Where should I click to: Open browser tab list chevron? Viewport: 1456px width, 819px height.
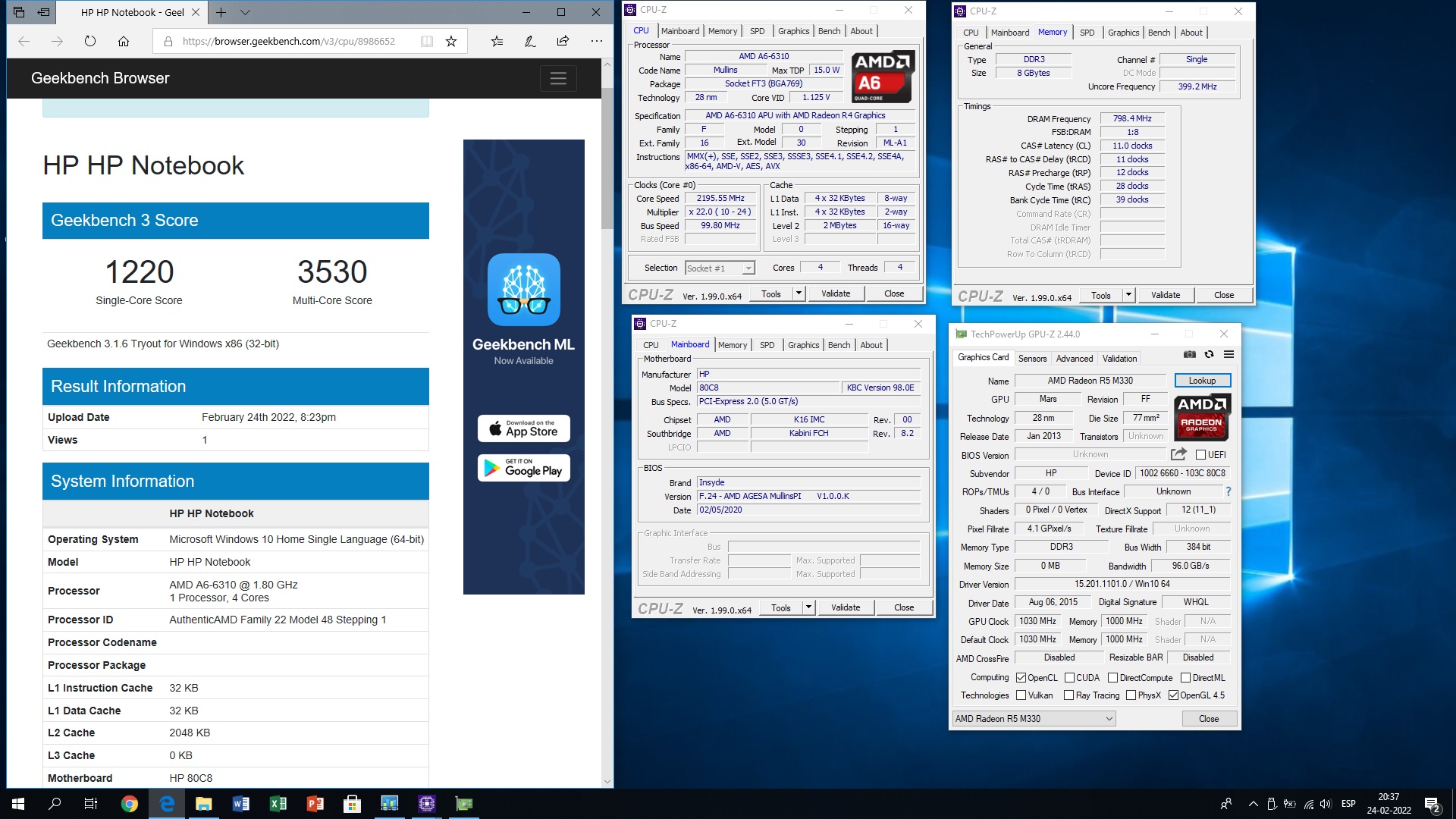[x=245, y=12]
